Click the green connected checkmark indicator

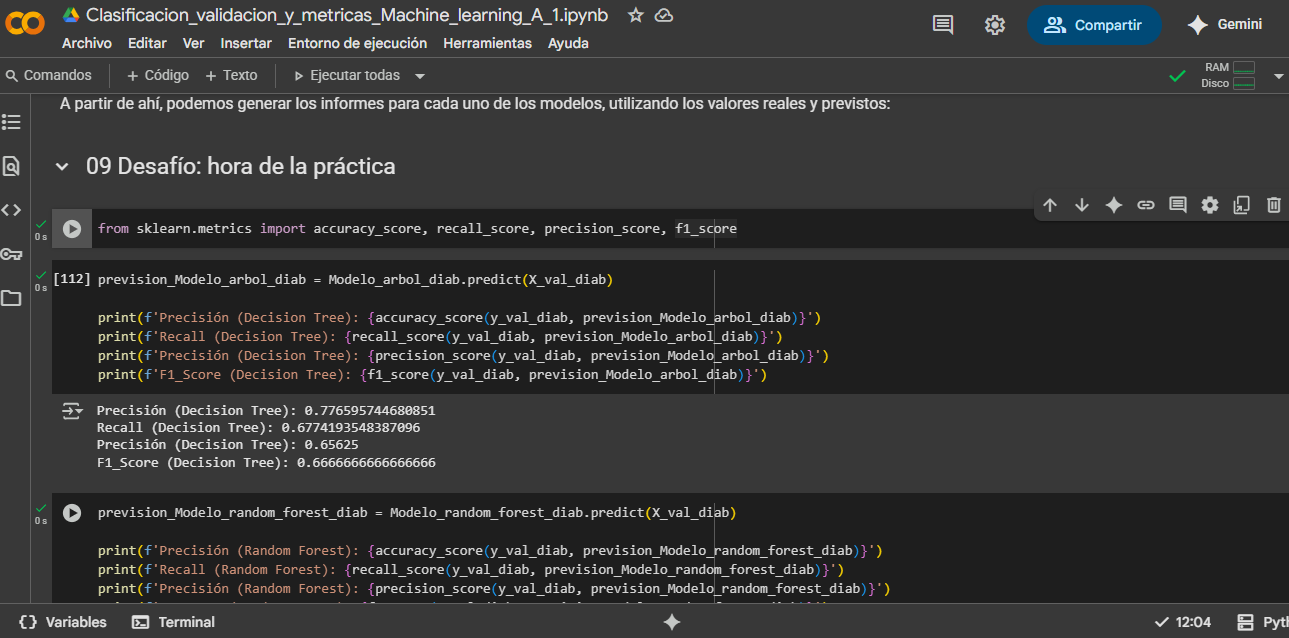(x=1178, y=76)
